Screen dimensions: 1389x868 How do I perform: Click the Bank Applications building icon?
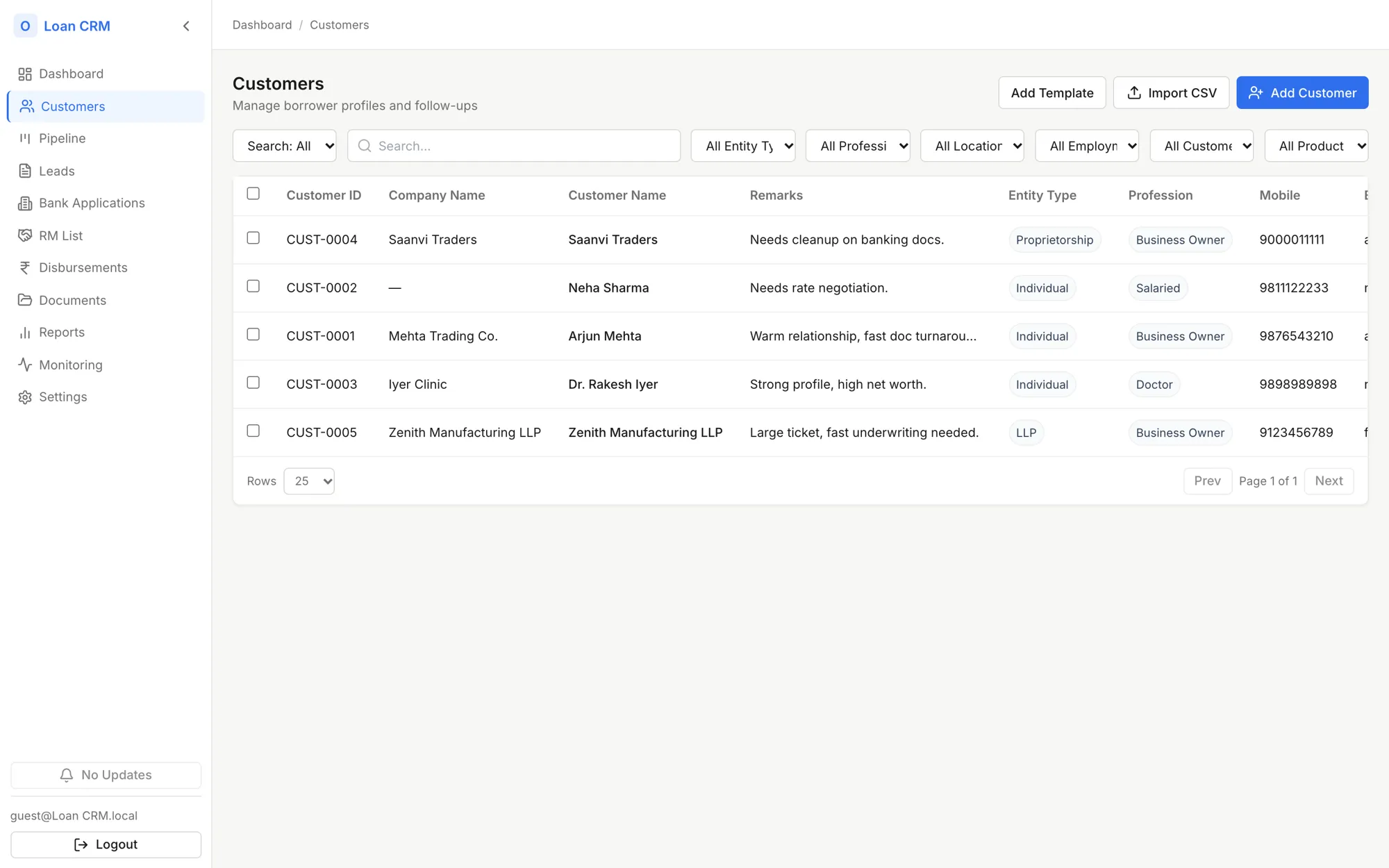[x=25, y=203]
